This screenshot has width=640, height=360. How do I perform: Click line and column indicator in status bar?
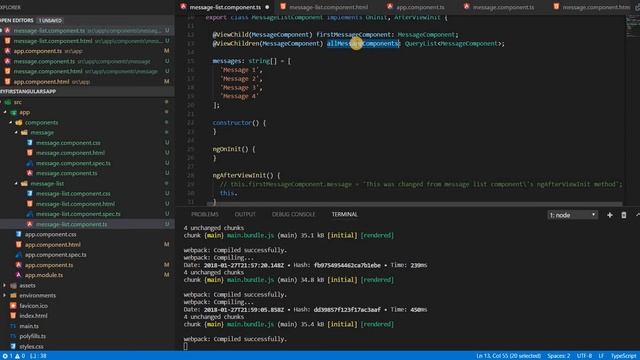pos(509,356)
